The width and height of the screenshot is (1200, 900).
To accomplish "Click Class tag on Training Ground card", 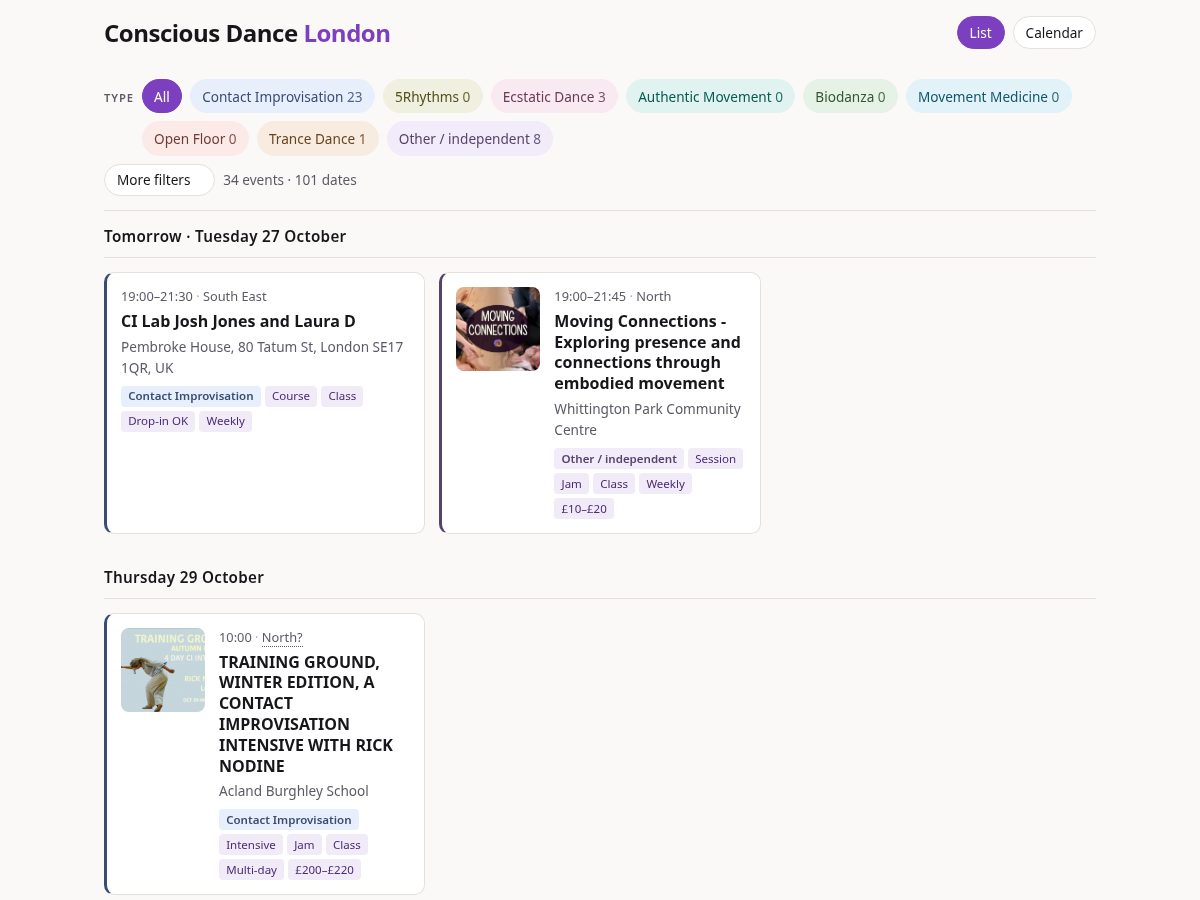I will click(x=347, y=845).
